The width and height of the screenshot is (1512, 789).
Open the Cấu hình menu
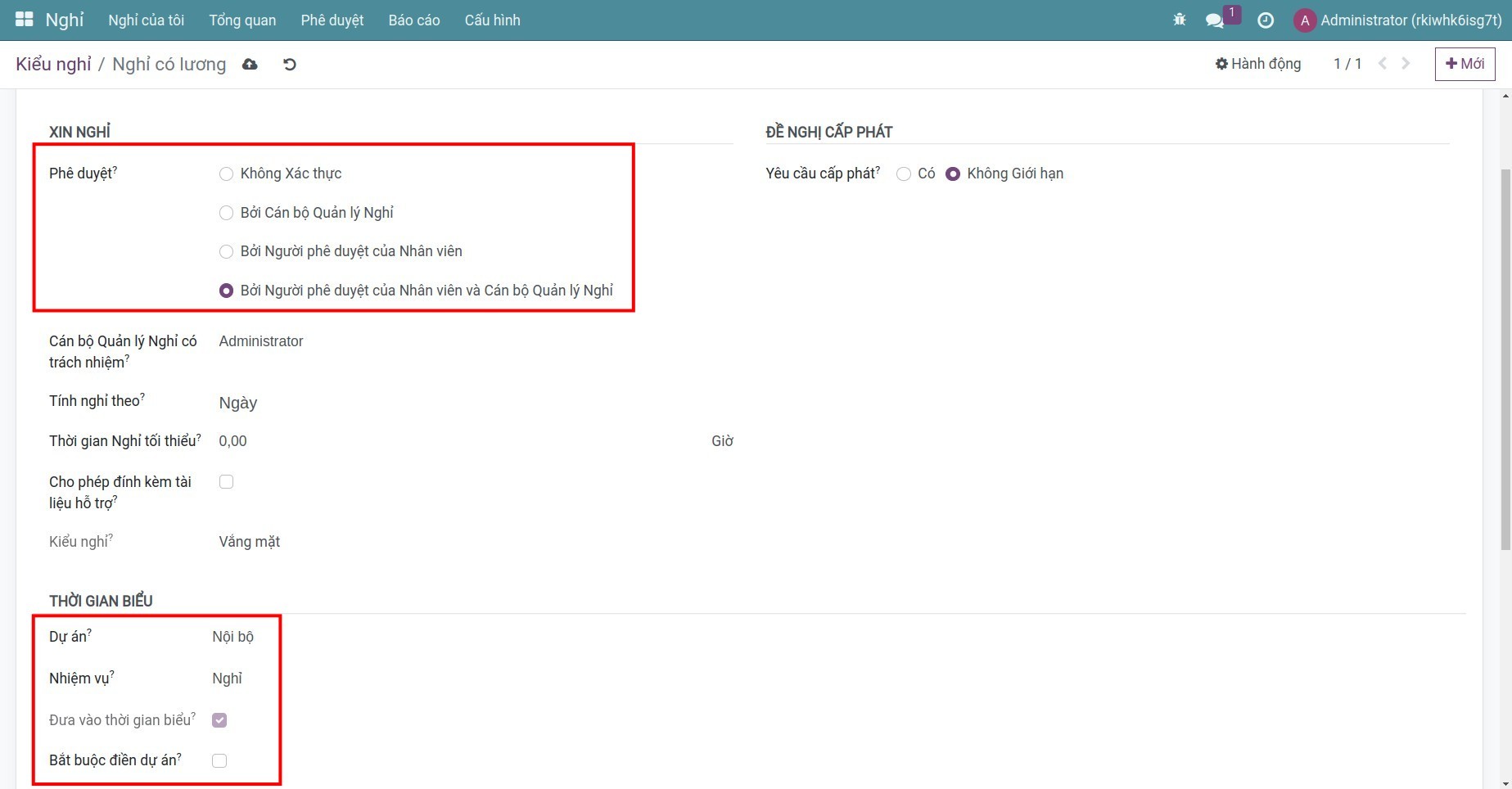pyautogui.click(x=492, y=20)
